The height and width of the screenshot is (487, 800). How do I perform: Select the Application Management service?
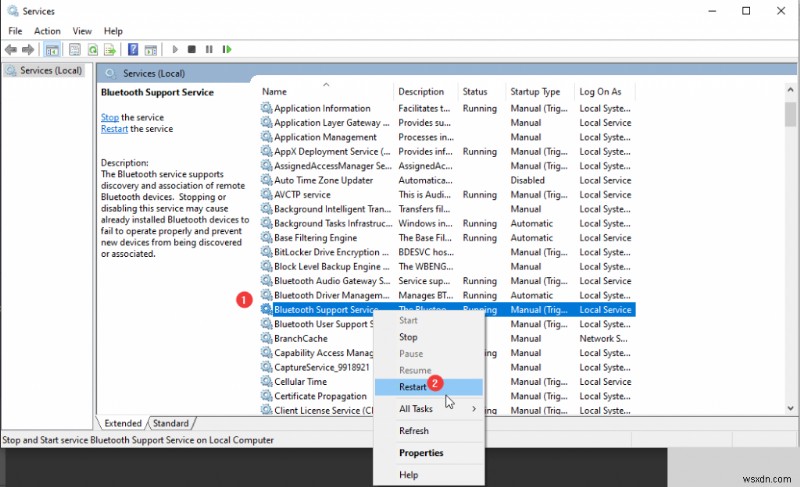447,137
